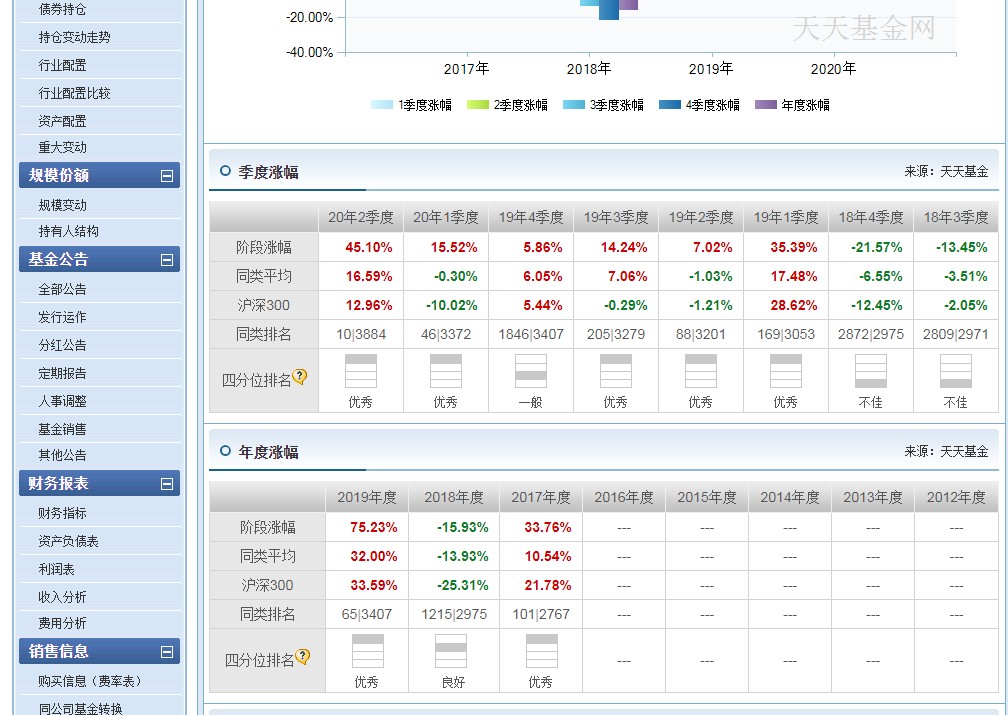
Task: Click the quartile rank icon for 19年1季度
Action: tap(785, 371)
